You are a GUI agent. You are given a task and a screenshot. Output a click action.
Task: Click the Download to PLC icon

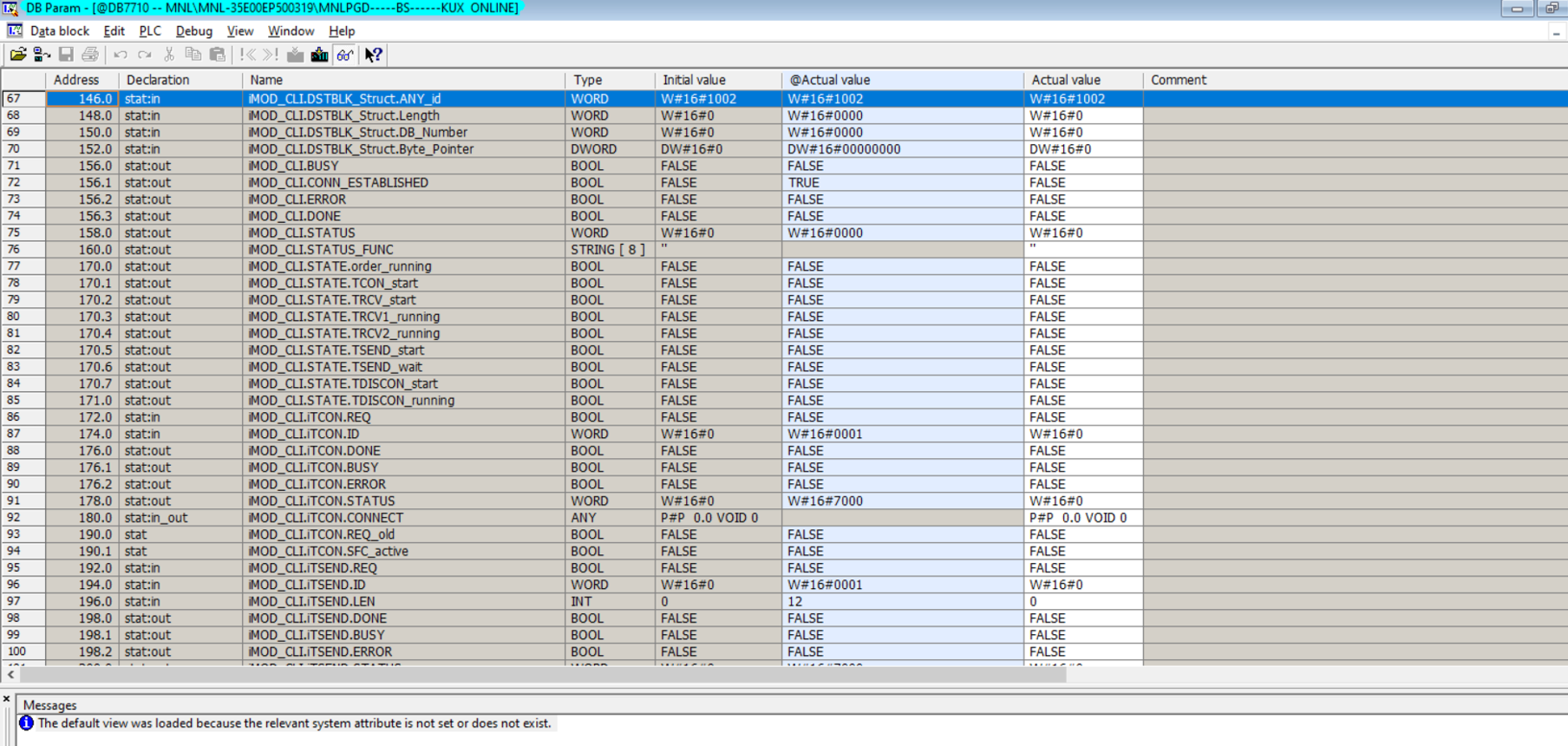320,55
